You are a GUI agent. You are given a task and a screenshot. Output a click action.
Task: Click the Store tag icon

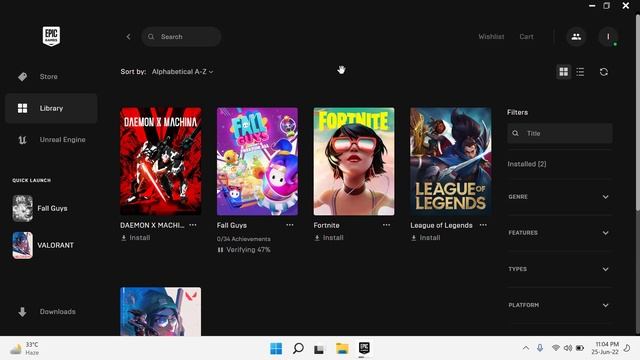(x=22, y=77)
